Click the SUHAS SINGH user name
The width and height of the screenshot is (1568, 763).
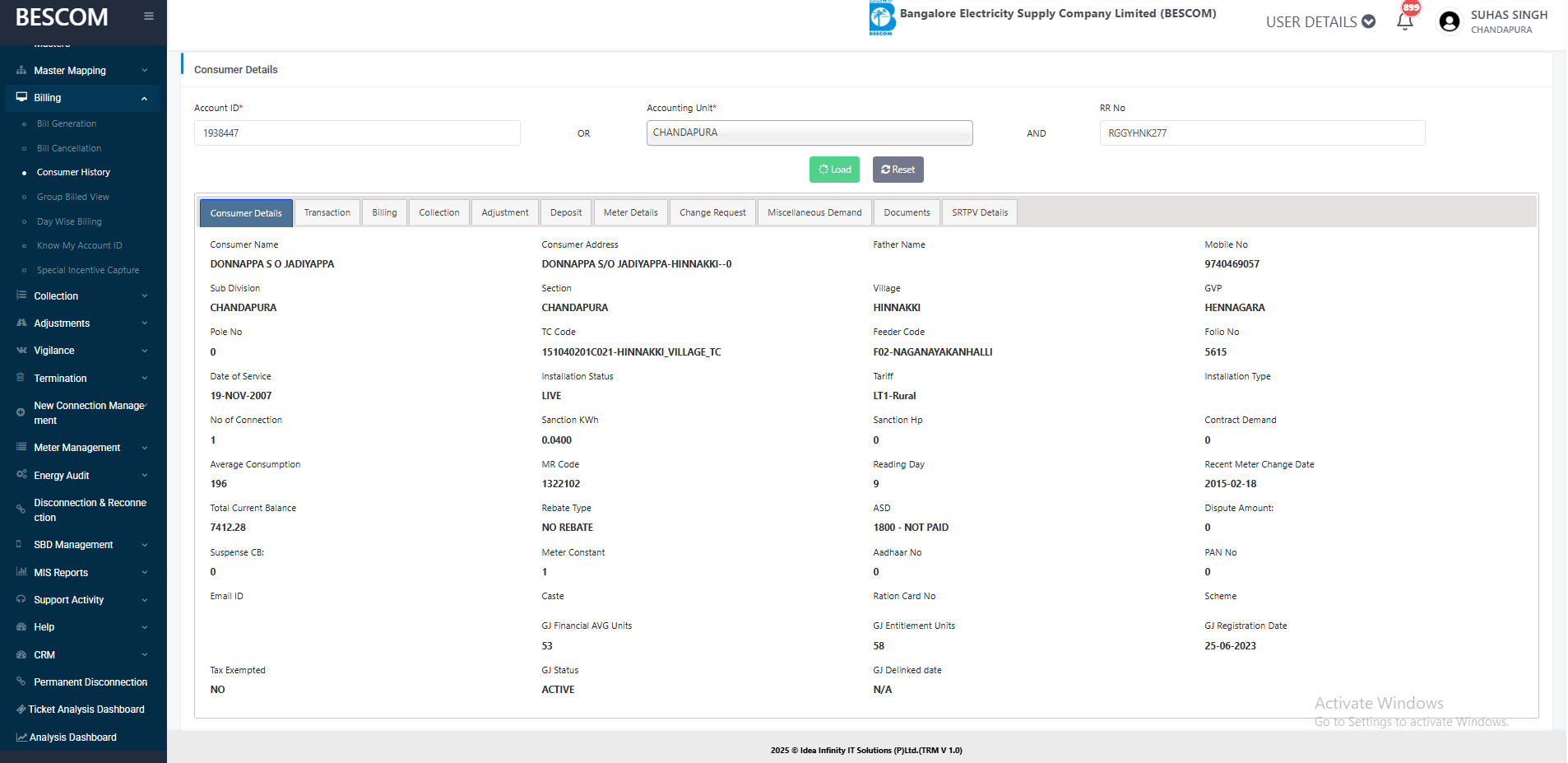click(x=1509, y=15)
